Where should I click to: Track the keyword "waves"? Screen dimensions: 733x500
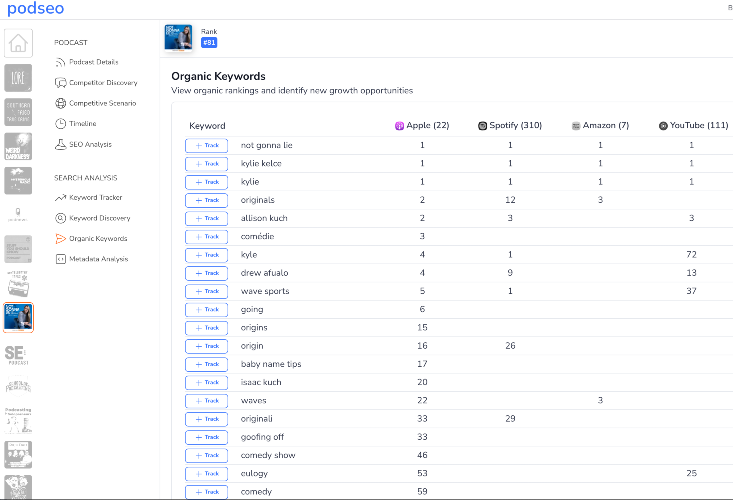pos(207,401)
